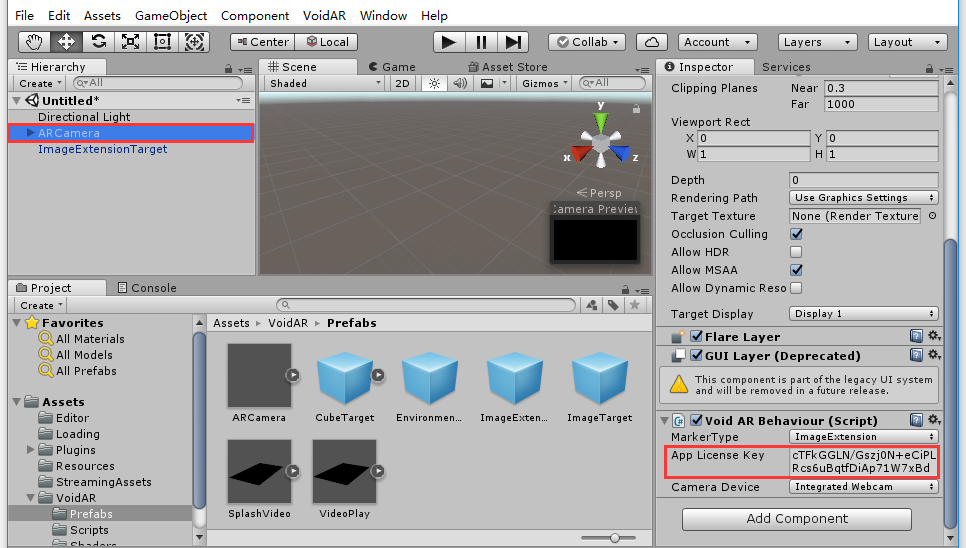Select the Rotate tool
Image resolution: width=966 pixels, height=548 pixels.
[98, 42]
